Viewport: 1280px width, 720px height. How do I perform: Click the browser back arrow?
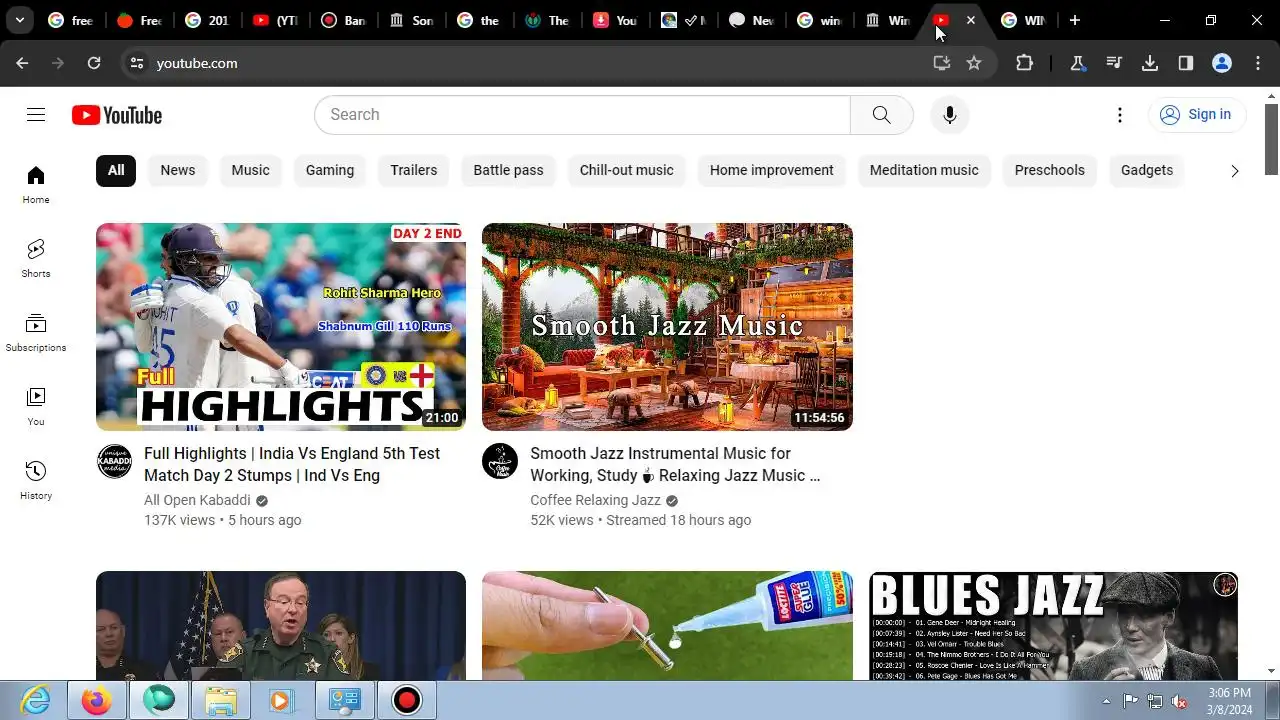pos(22,63)
